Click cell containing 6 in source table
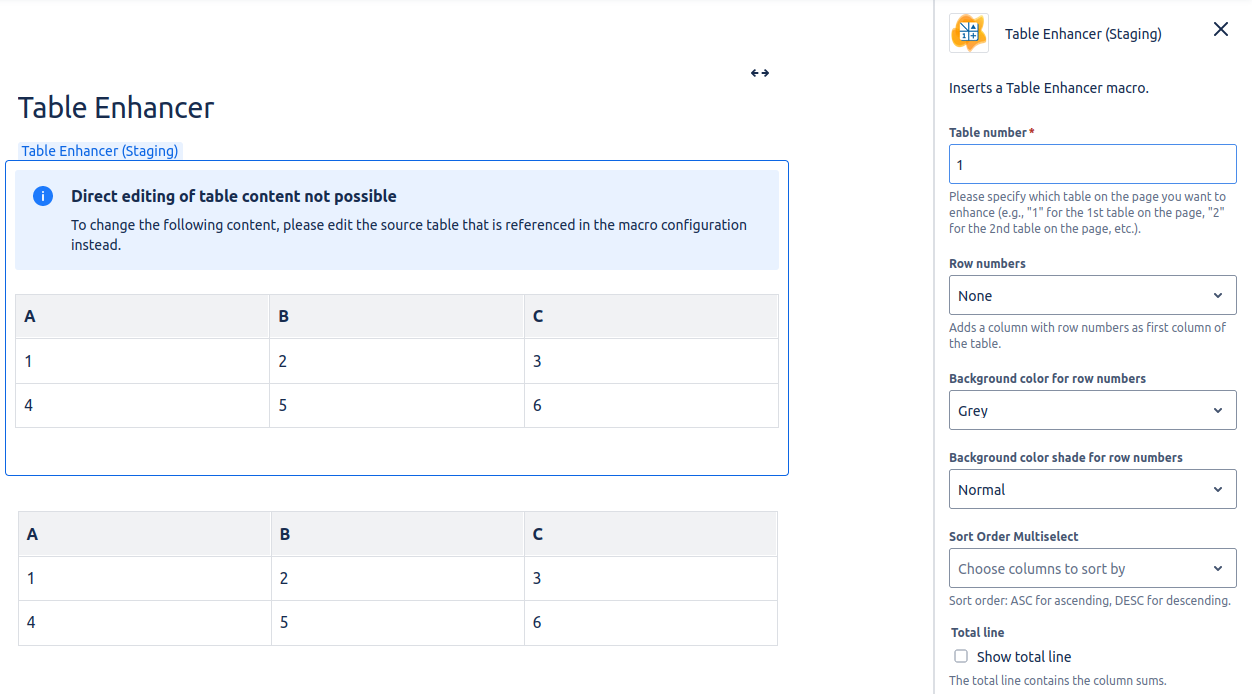This screenshot has height=694, width=1252. (x=650, y=622)
